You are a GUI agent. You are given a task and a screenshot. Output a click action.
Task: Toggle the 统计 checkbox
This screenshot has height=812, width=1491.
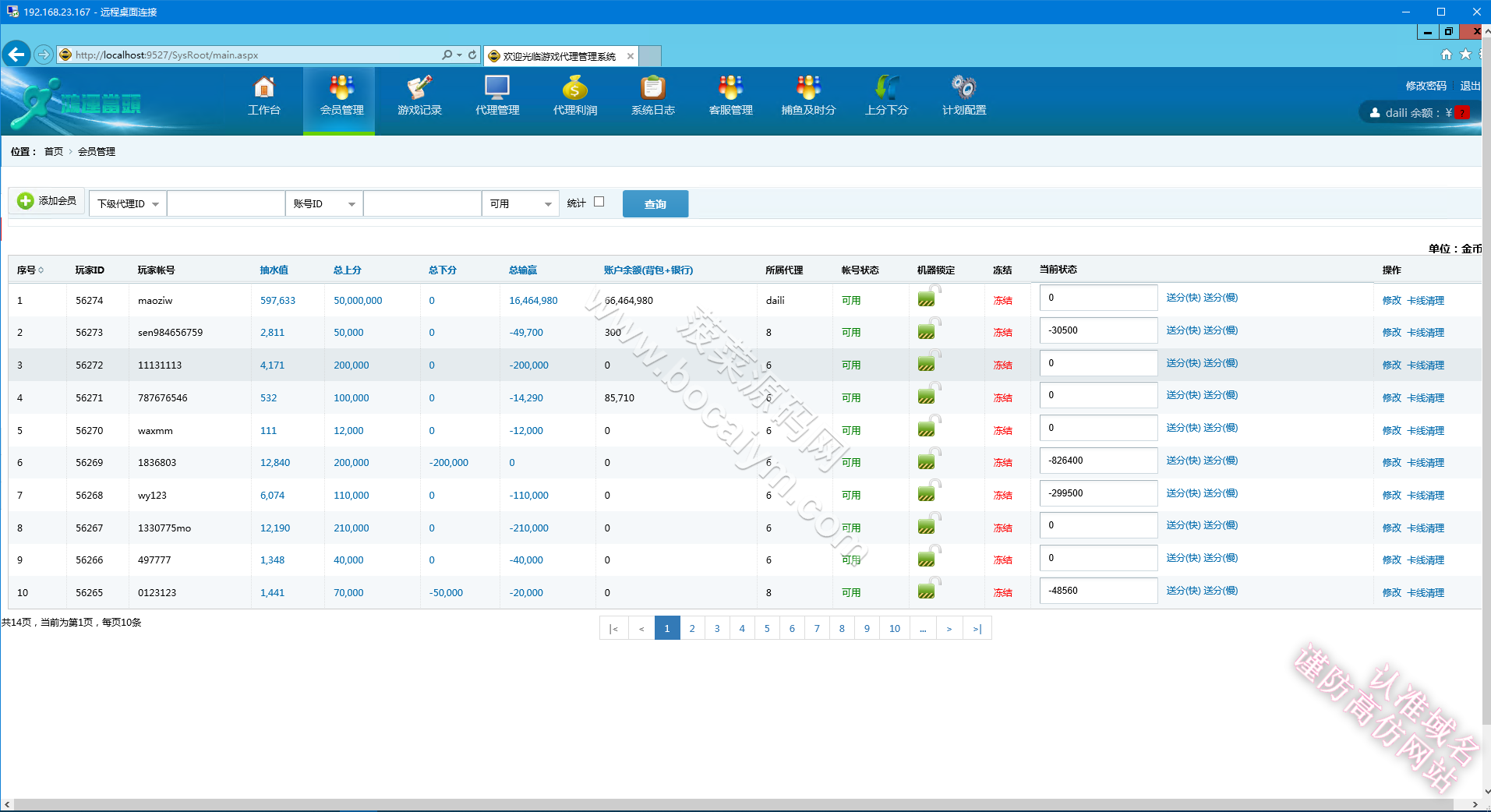599,202
